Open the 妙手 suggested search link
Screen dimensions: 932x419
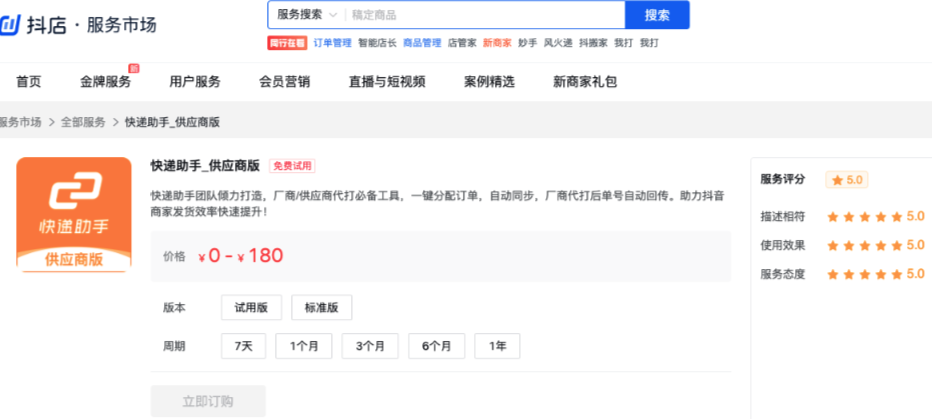click(527, 43)
